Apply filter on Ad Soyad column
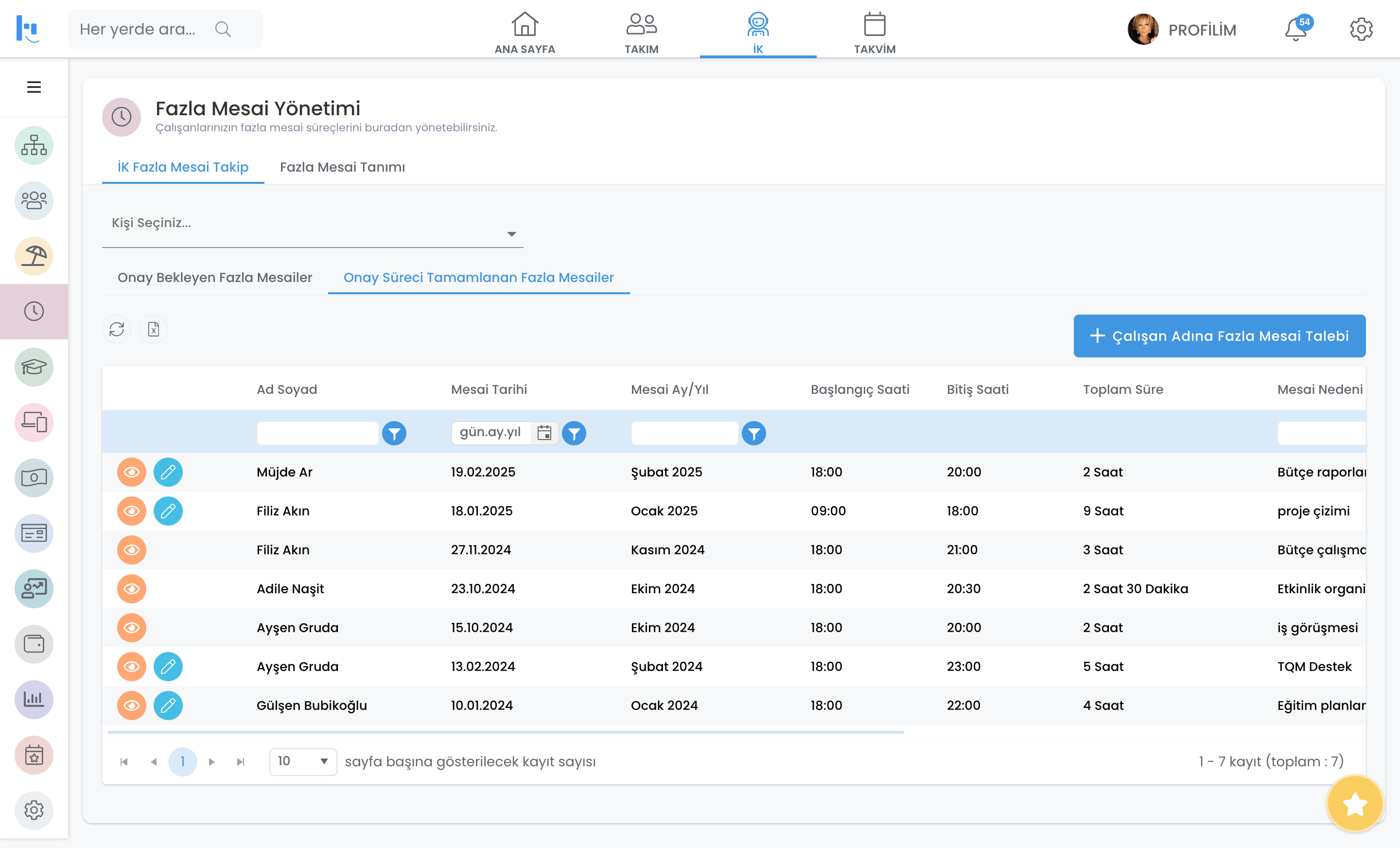The height and width of the screenshot is (848, 1400). click(x=394, y=434)
